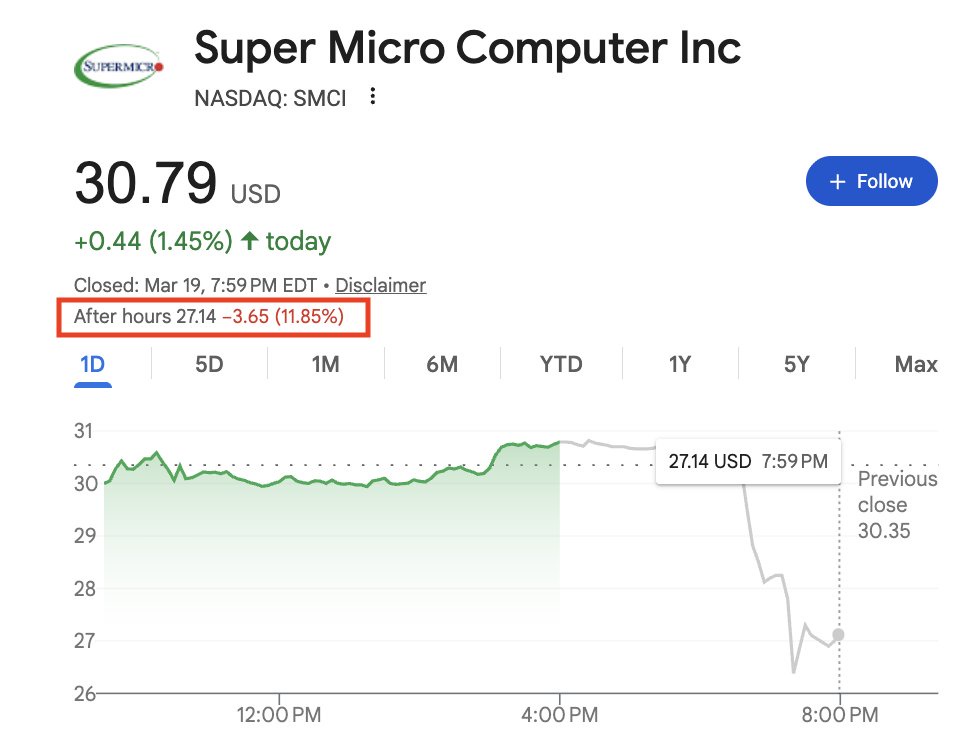Viewport: 966px width, 750px height.
Task: Open the Disclaimer link
Action: pyautogui.click(x=380, y=285)
